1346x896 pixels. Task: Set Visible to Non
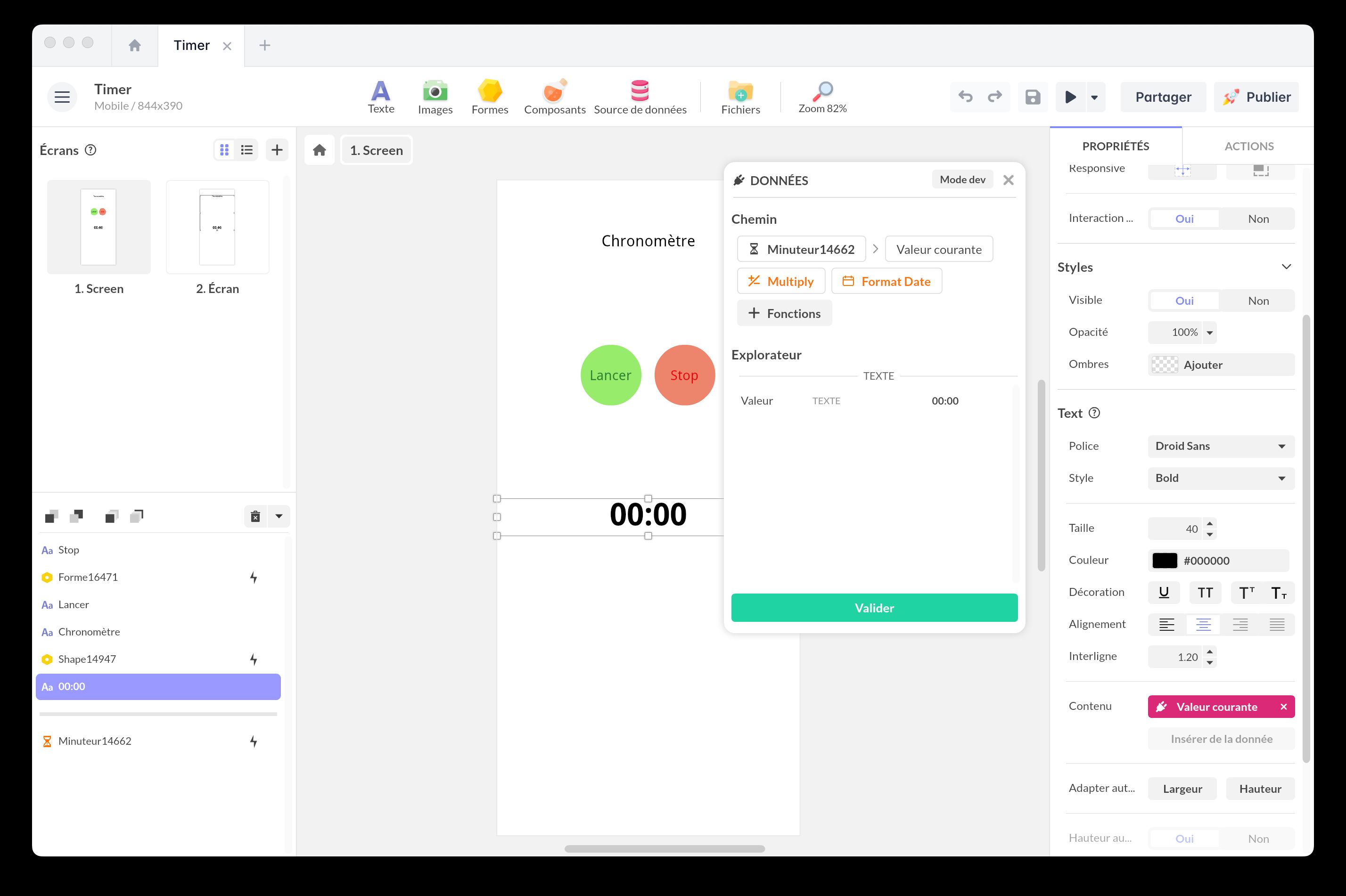1257,300
